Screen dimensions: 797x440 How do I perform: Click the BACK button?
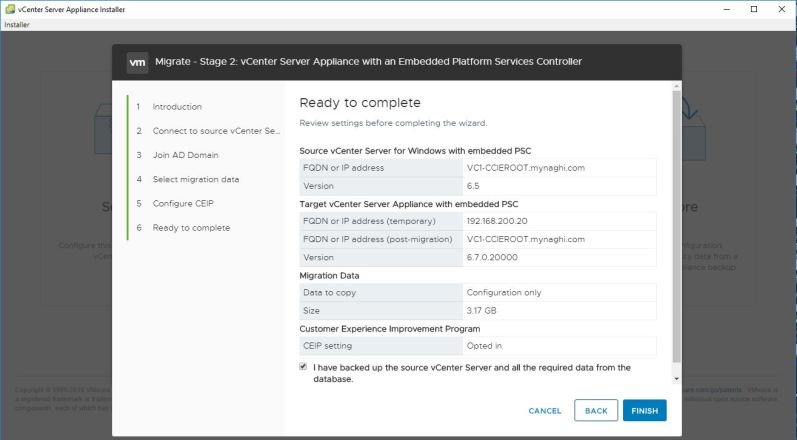coord(595,411)
